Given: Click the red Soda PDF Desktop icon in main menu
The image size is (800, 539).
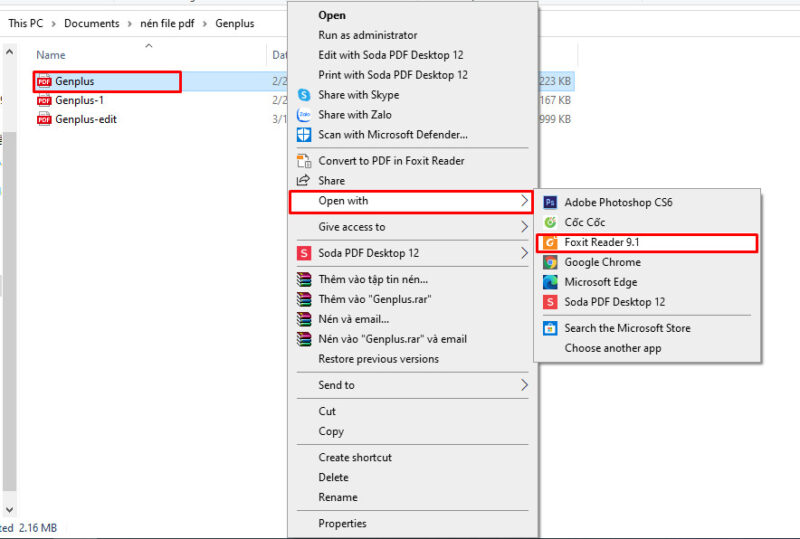Looking at the screenshot, I should coord(304,253).
